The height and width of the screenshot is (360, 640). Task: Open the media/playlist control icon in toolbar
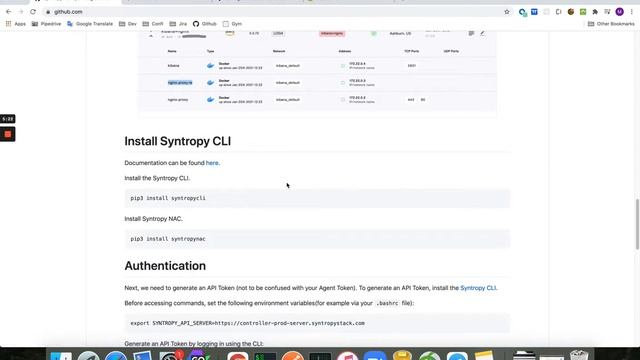pyautogui.click(x=607, y=12)
